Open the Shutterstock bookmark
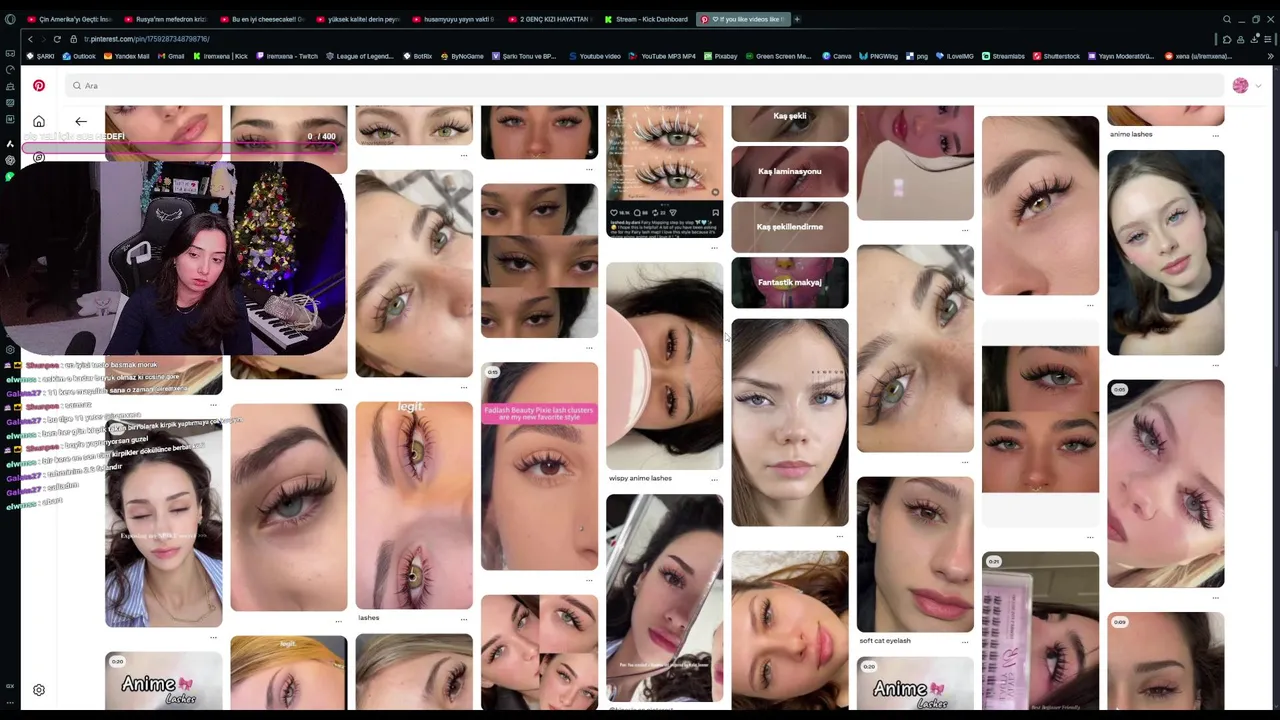The width and height of the screenshot is (1280, 720). point(1057,56)
